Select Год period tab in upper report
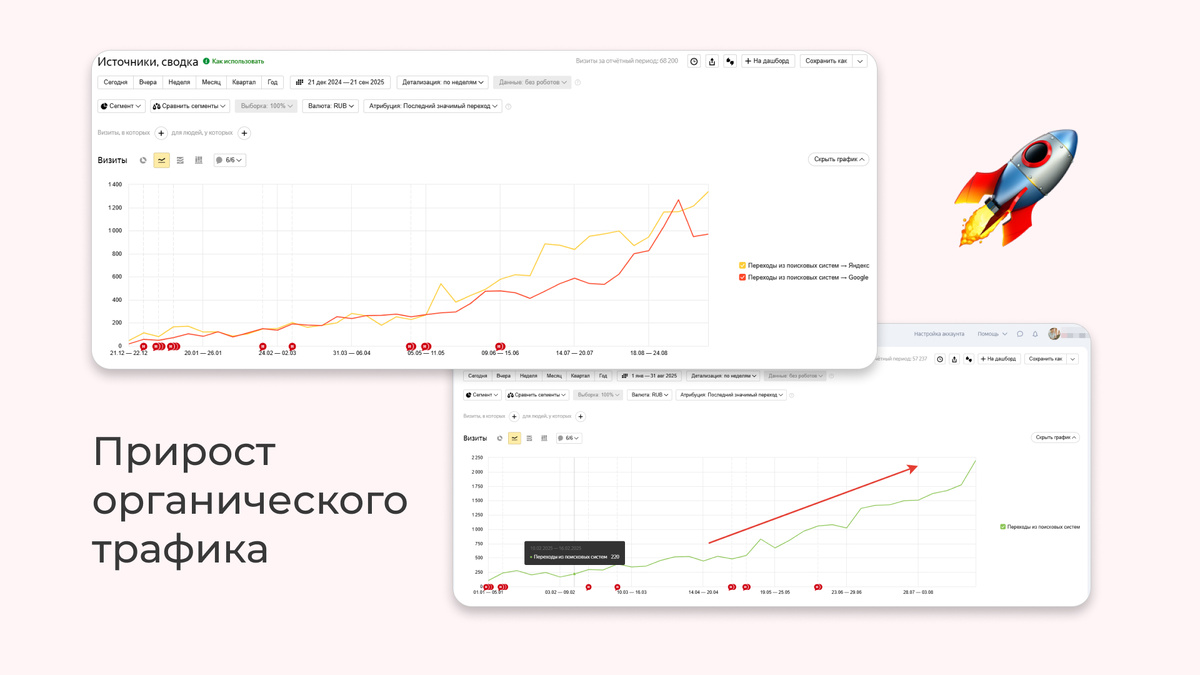This screenshot has height=675, width=1200. (273, 83)
